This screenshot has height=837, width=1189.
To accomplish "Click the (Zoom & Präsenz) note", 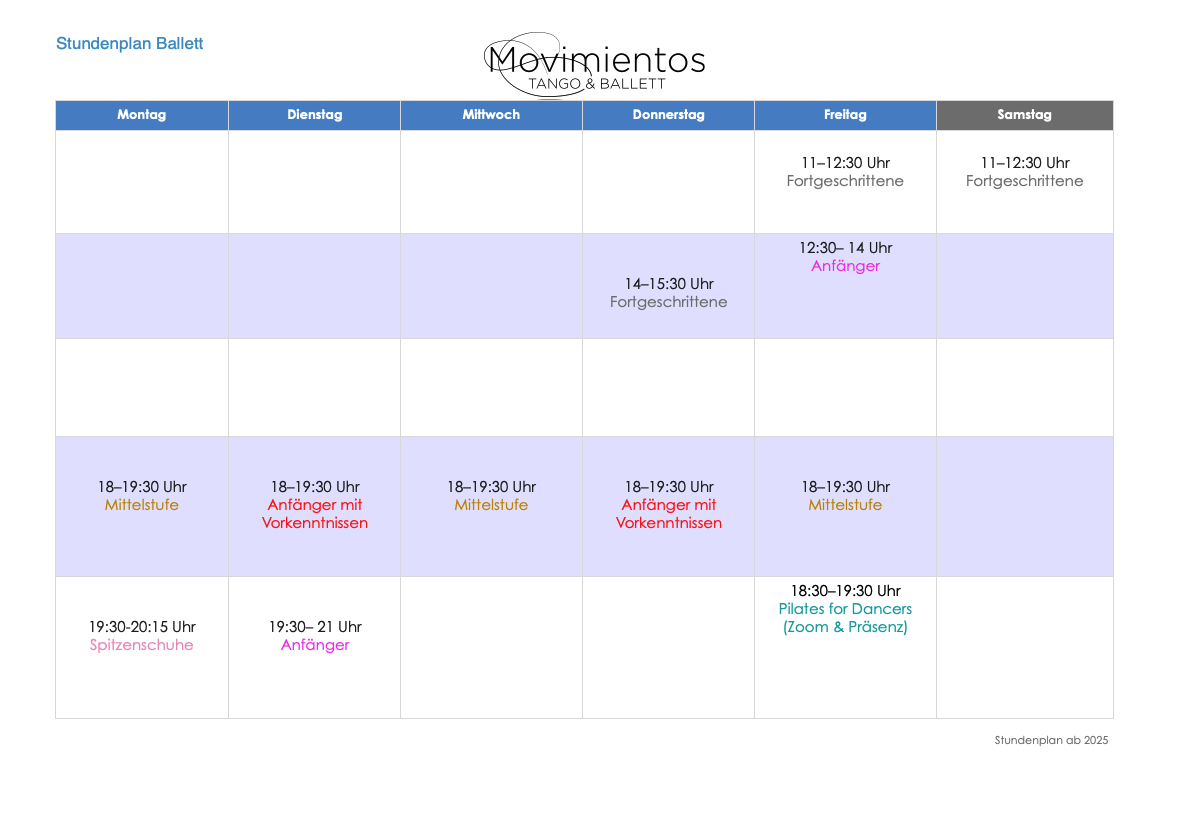I will (x=845, y=628).
